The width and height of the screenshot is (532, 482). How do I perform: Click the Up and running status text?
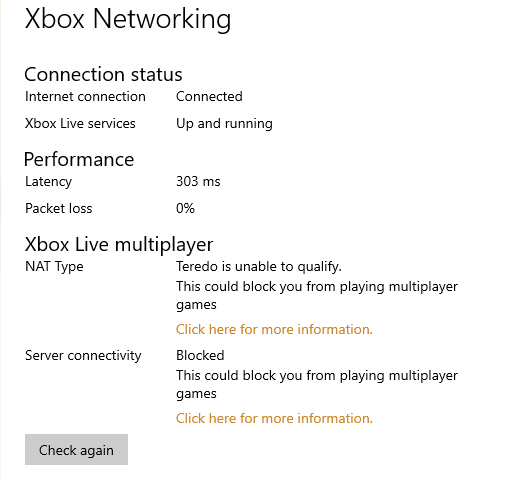(224, 124)
